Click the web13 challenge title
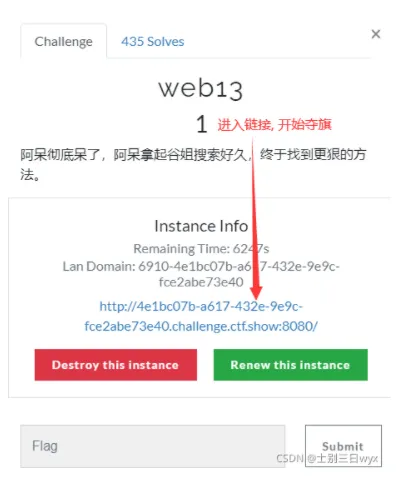 201,89
